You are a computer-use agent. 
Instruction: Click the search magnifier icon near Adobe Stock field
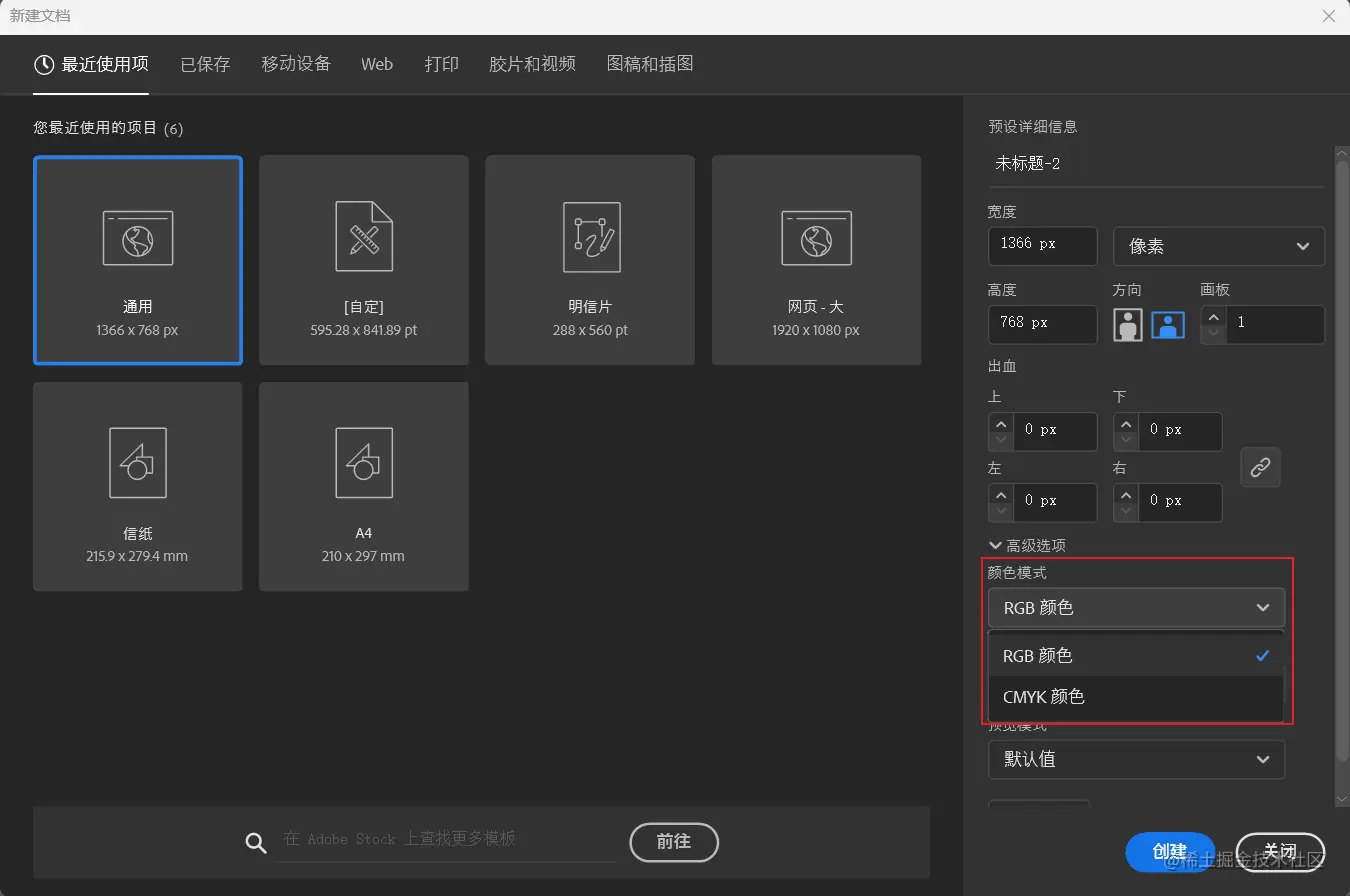click(255, 842)
